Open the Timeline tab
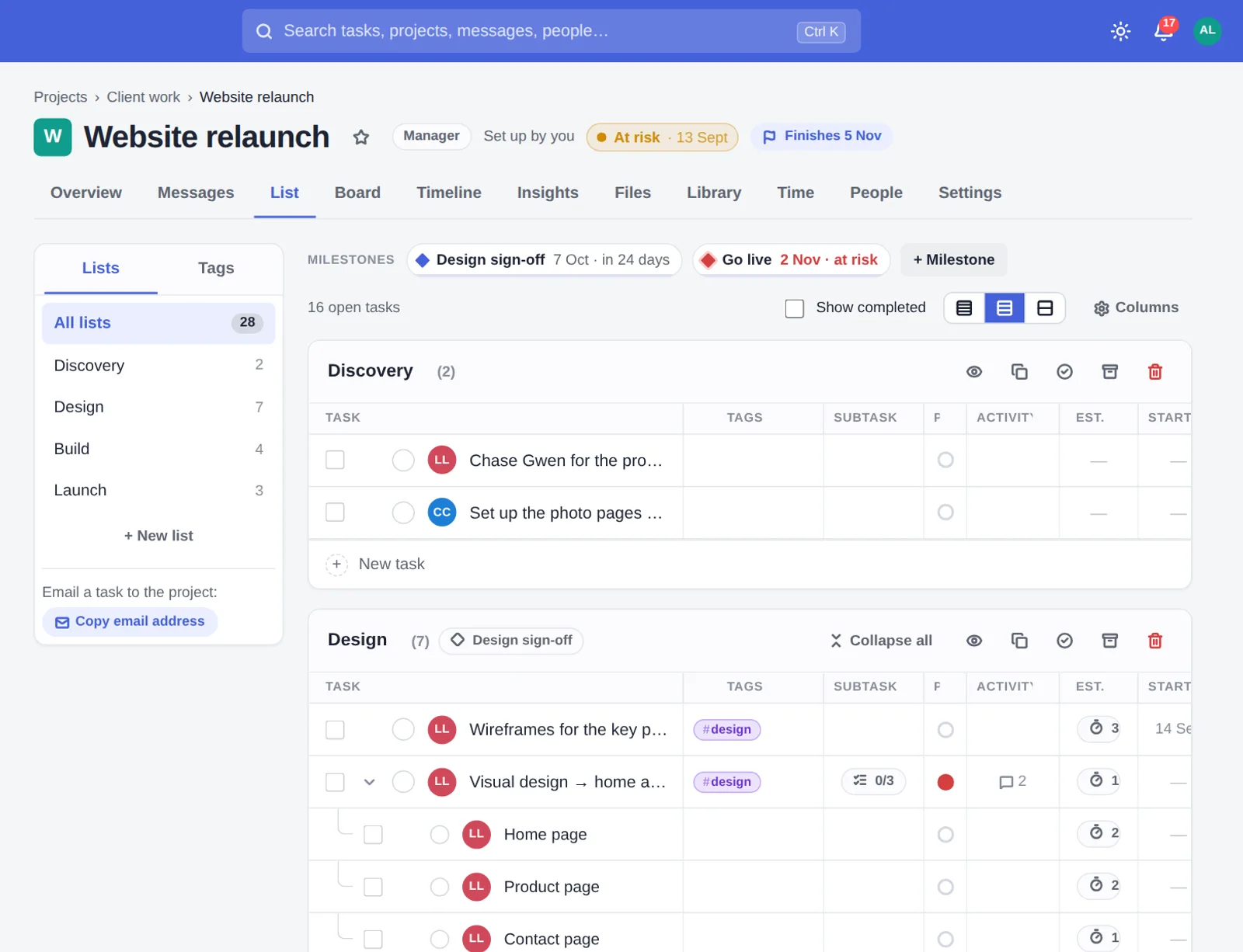The height and width of the screenshot is (952, 1243). click(x=449, y=193)
